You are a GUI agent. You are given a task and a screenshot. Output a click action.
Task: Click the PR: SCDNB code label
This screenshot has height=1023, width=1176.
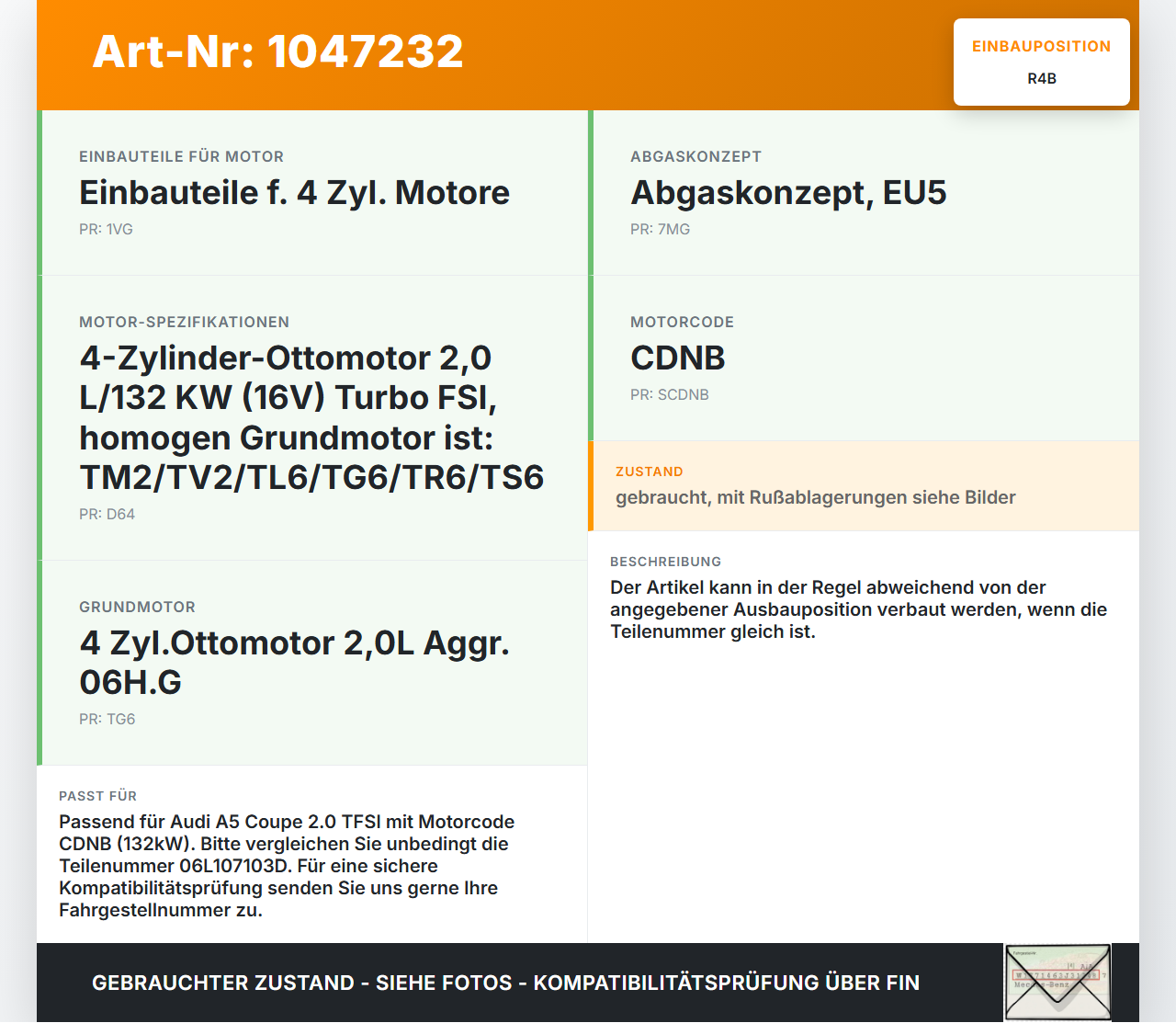tap(669, 394)
